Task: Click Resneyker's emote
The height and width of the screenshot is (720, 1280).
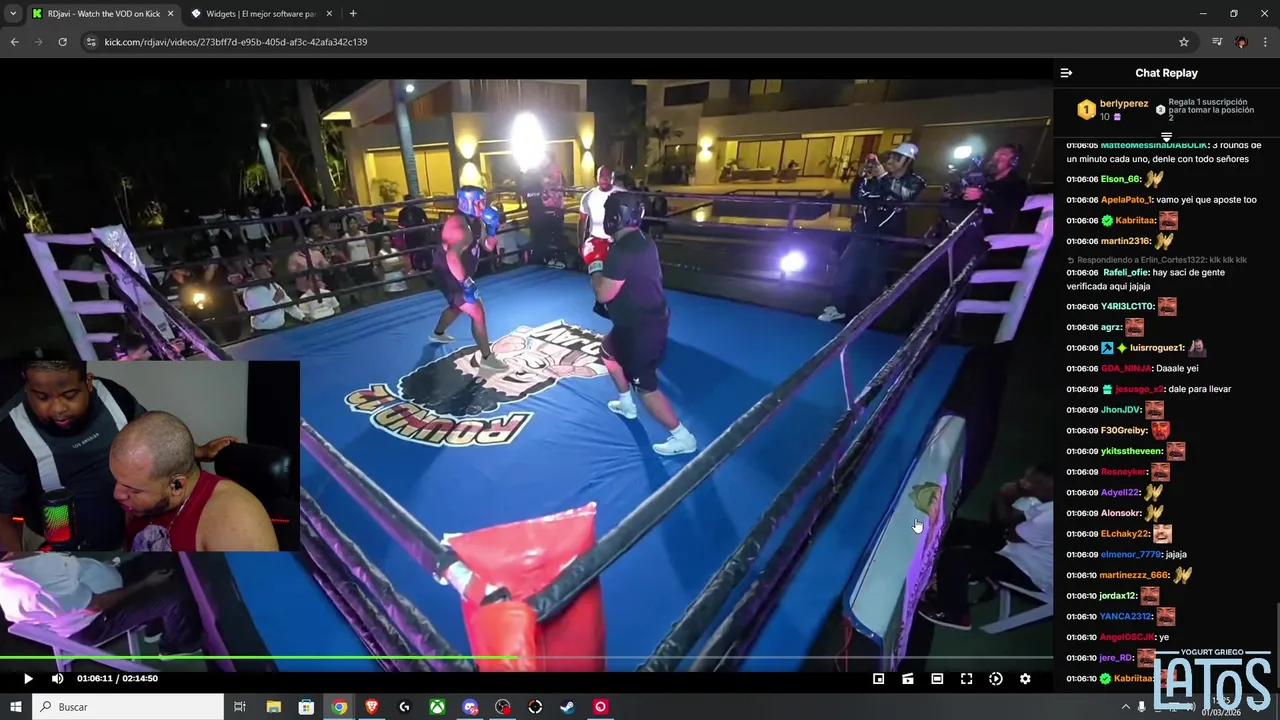Action: [x=1160, y=472]
